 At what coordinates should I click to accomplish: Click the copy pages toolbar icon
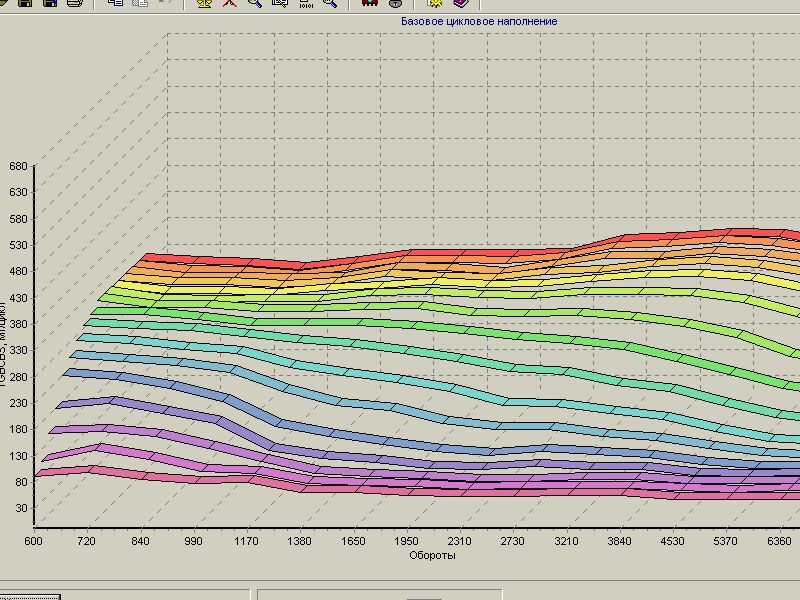pos(116,3)
